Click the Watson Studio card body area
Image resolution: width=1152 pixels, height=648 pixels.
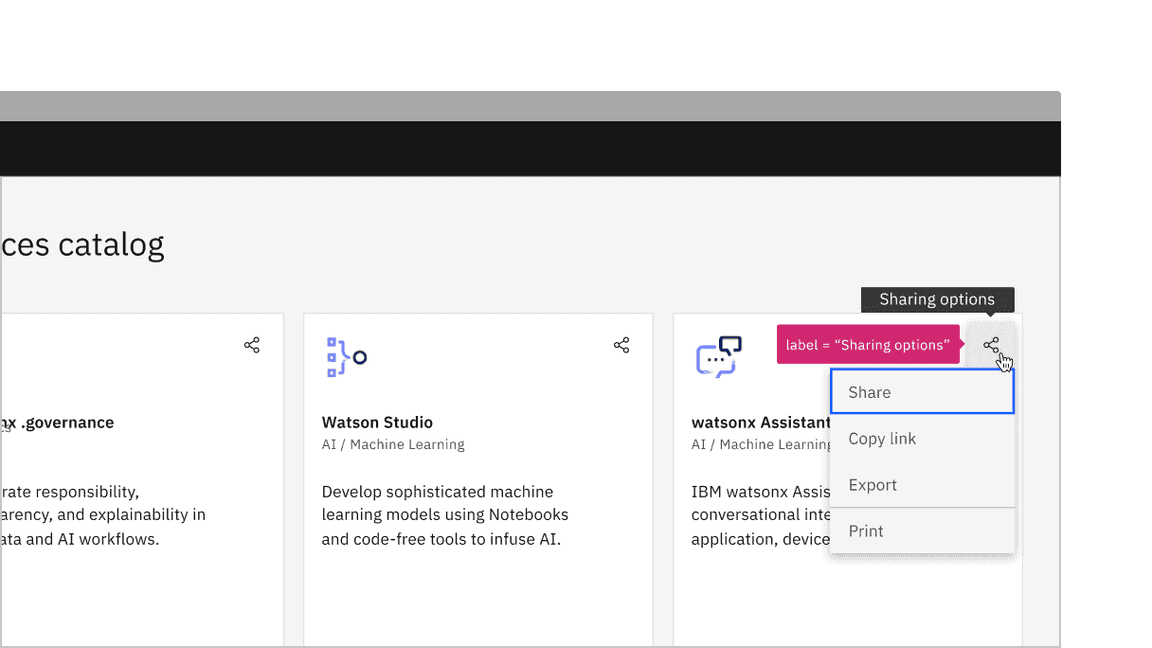point(445,515)
